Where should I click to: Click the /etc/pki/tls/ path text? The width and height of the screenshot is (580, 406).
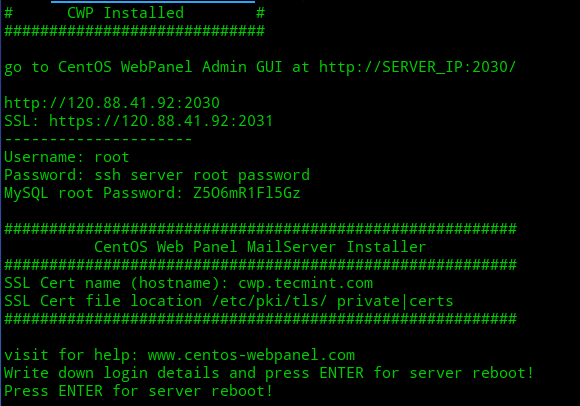(270, 301)
